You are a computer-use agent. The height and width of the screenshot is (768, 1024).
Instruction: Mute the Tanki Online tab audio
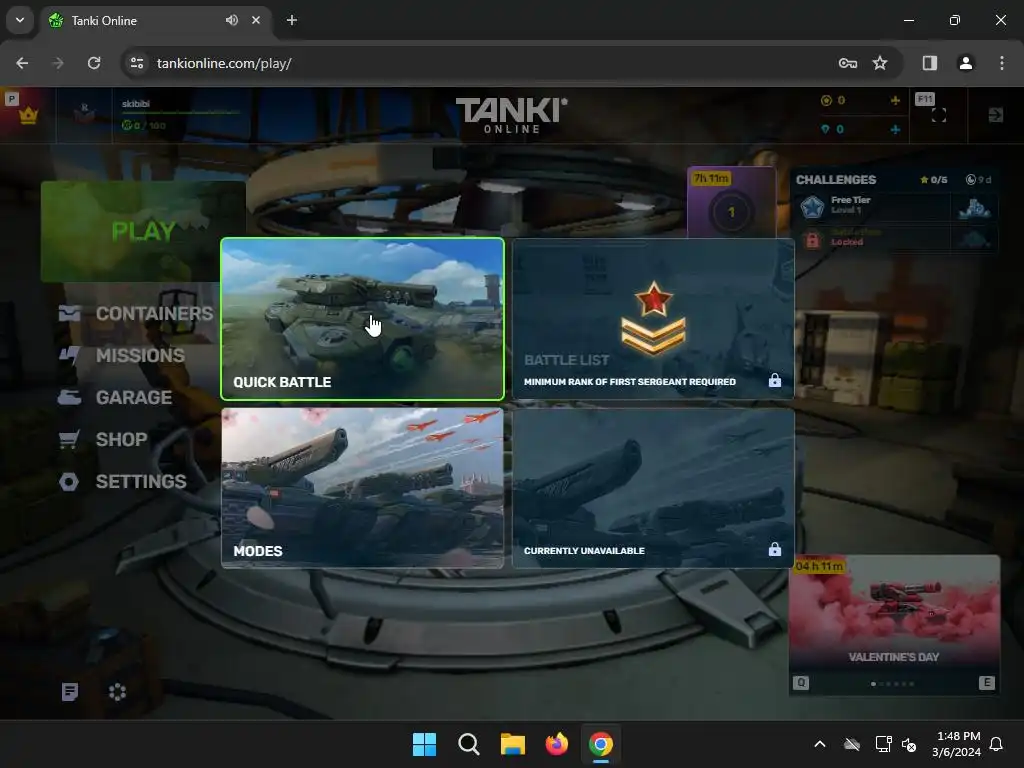pyautogui.click(x=232, y=20)
